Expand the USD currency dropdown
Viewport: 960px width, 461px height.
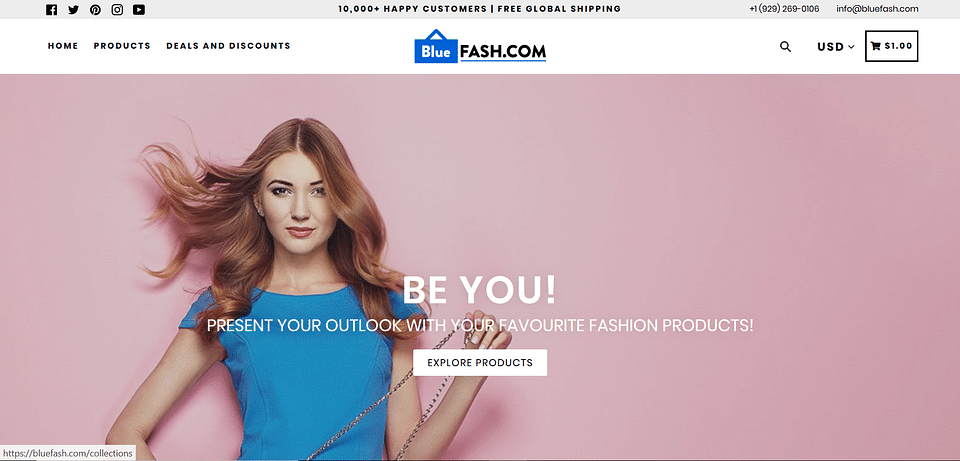point(835,47)
